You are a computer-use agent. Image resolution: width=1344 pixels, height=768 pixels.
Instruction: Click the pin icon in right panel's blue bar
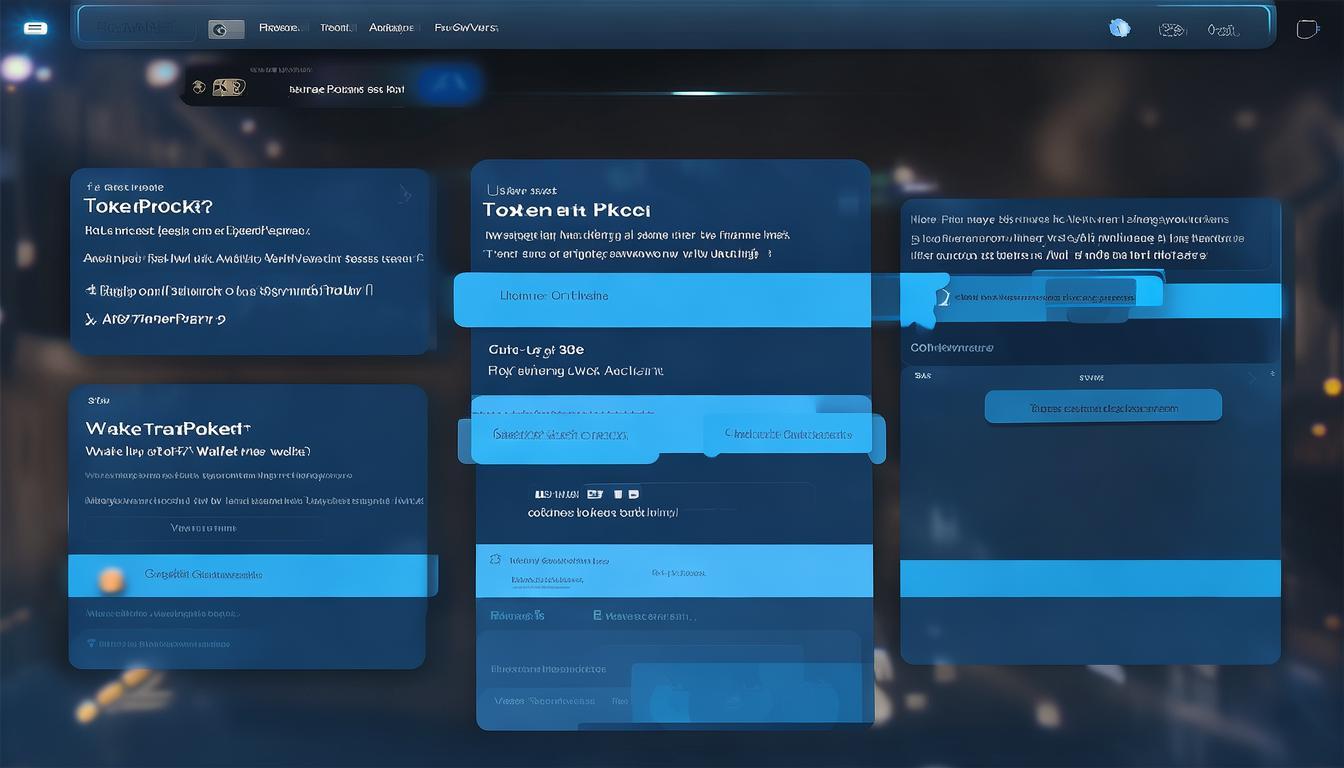(941, 297)
